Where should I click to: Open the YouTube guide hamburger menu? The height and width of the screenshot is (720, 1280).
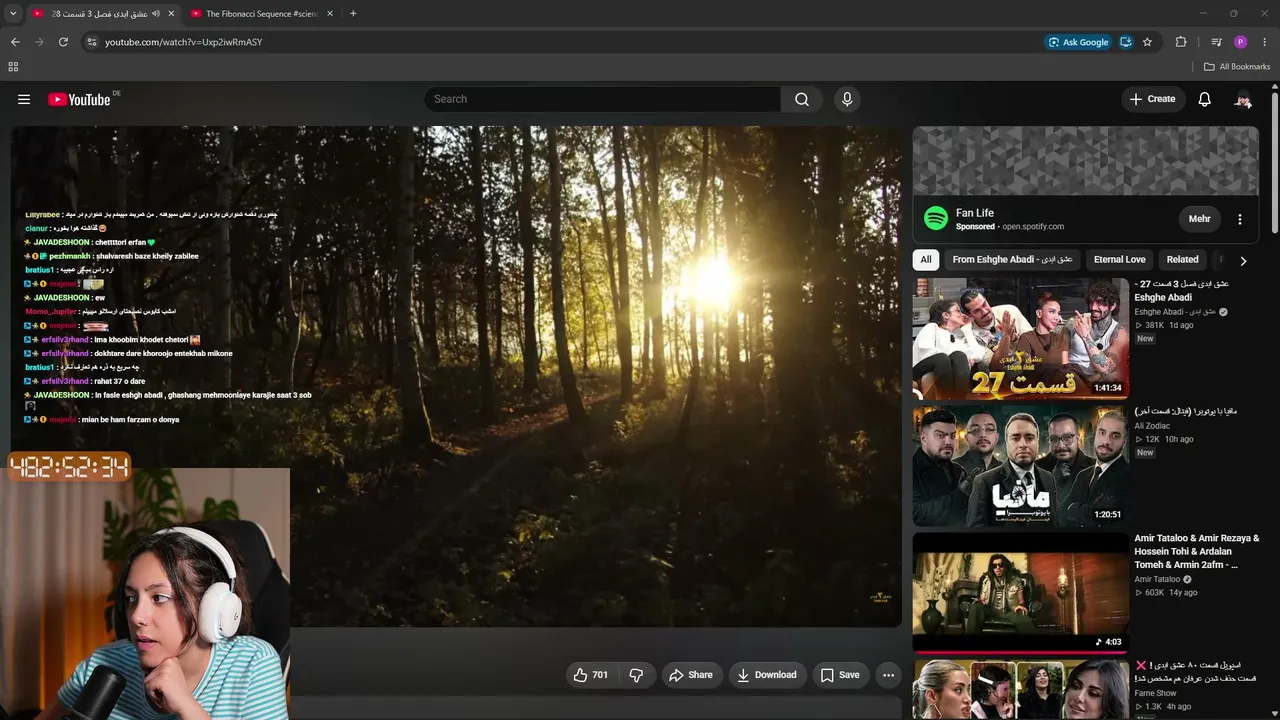pos(24,99)
